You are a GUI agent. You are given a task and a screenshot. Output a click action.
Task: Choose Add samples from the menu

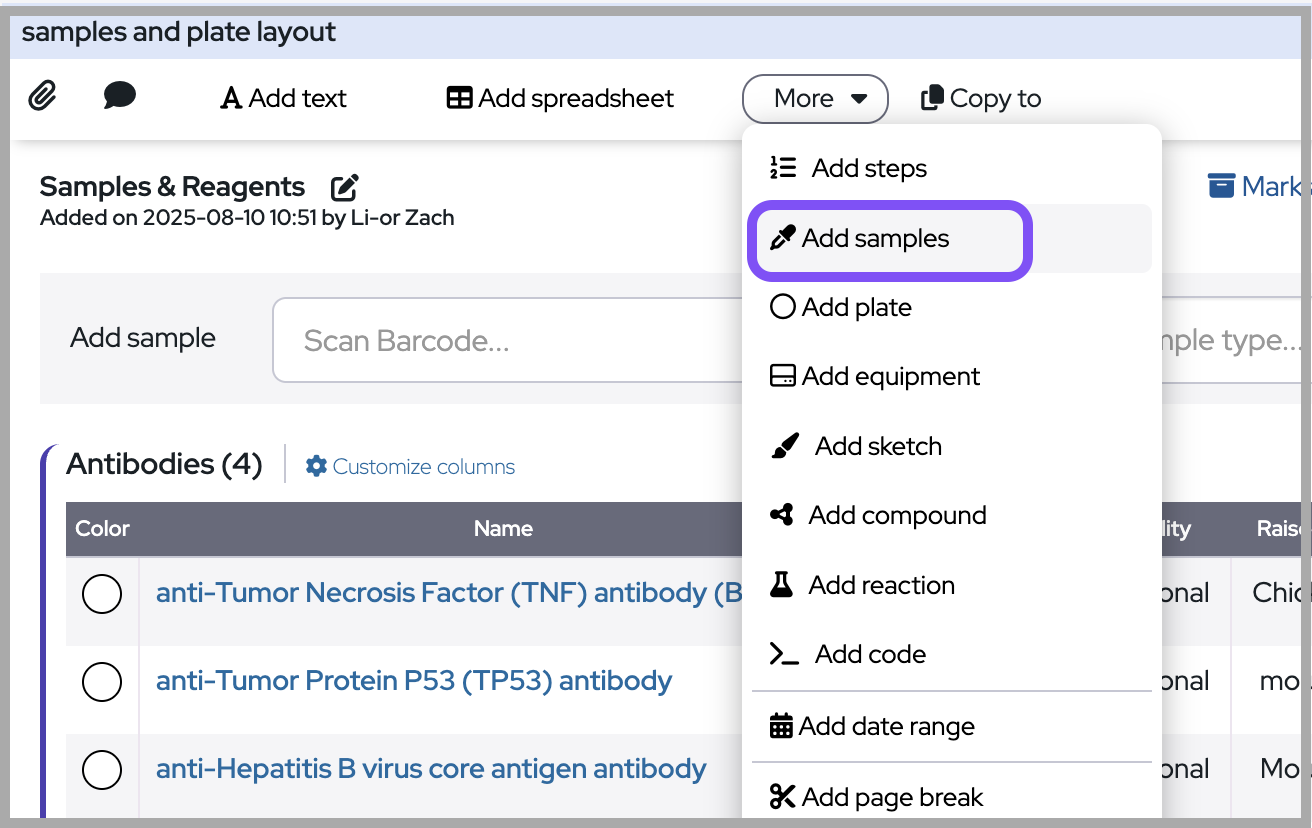(x=875, y=239)
